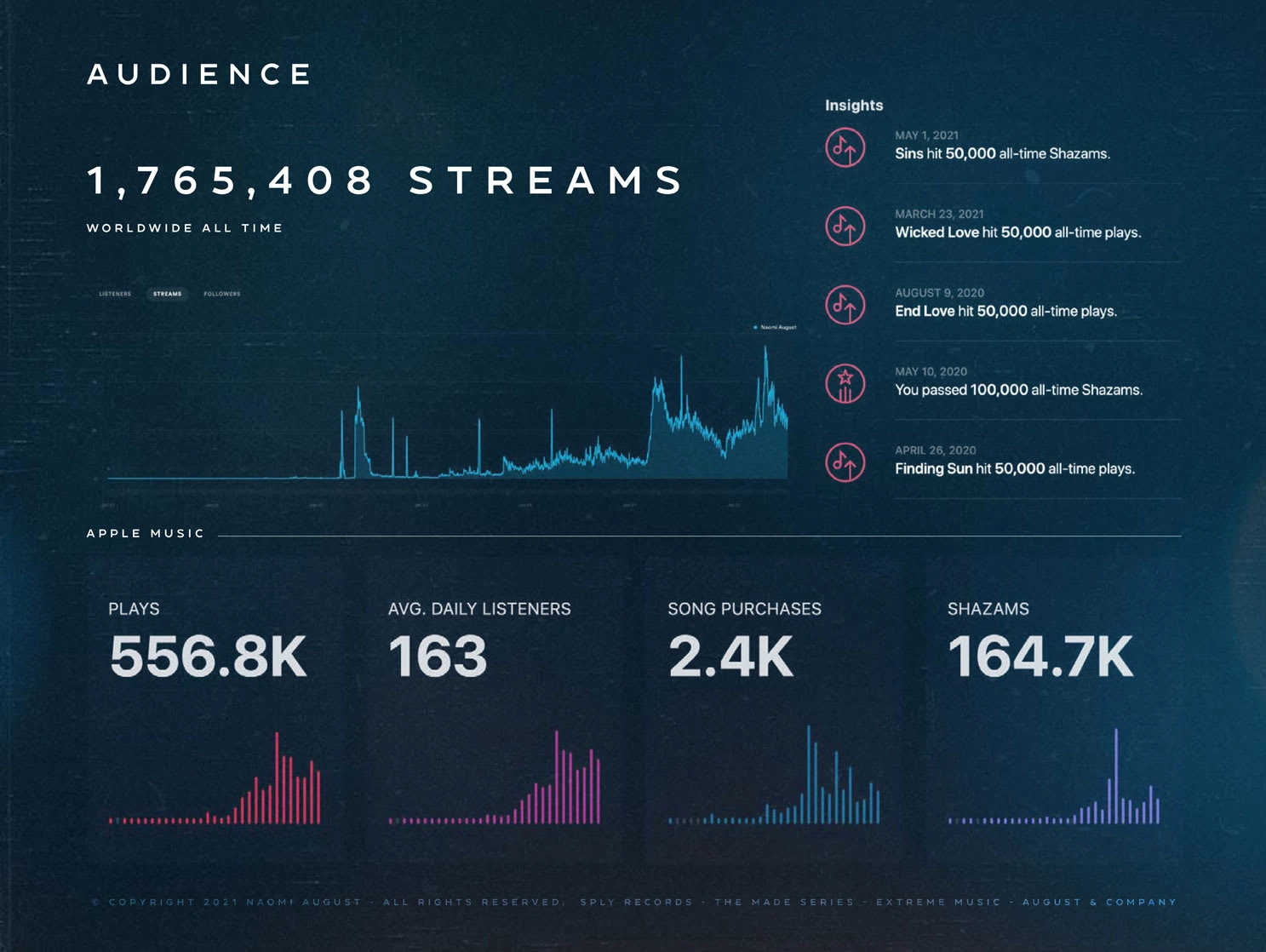
Task: Click the trending icon beside Wicked Love insight
Action: 845,226
